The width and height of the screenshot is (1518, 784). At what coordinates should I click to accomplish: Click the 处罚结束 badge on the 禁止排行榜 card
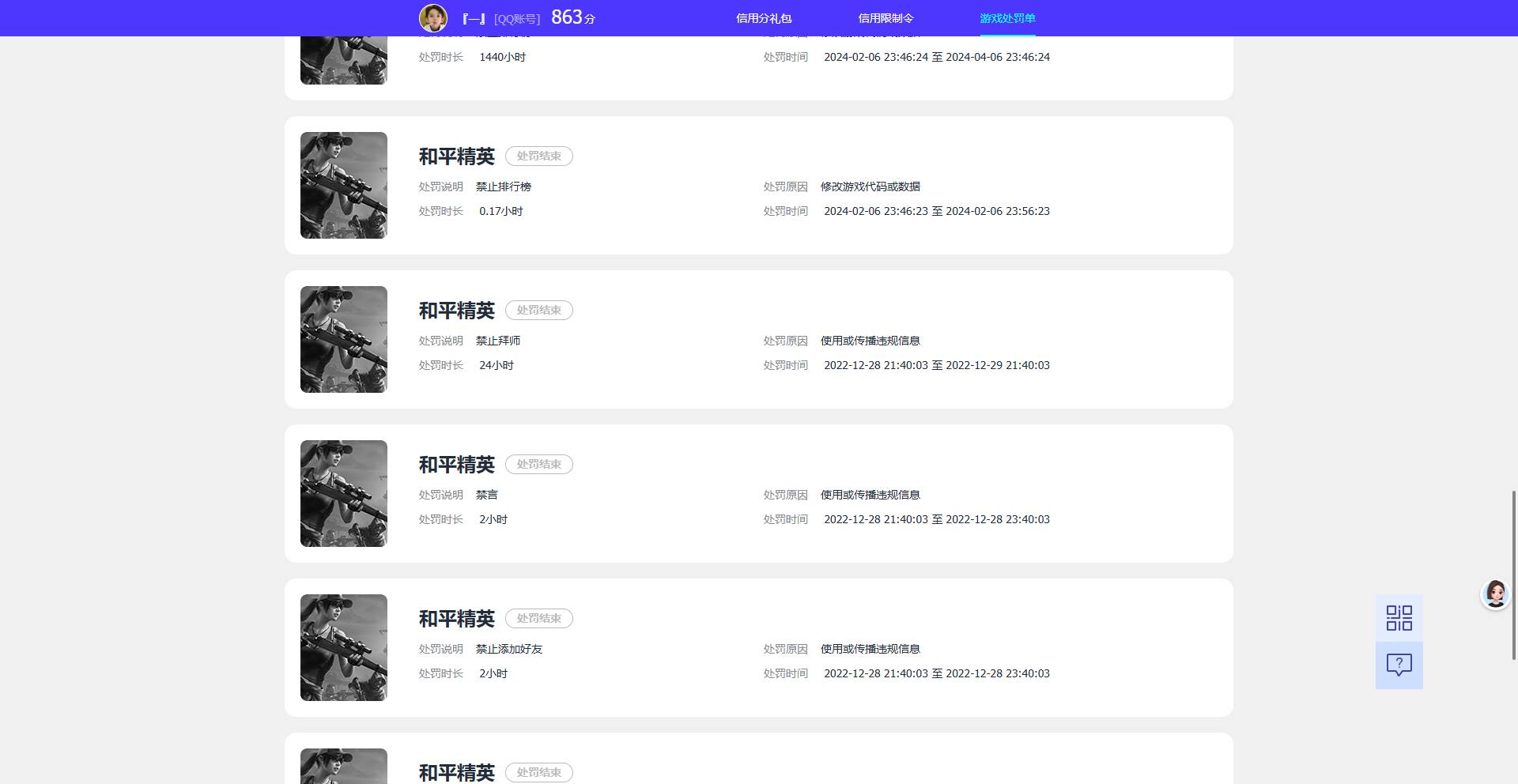539,156
